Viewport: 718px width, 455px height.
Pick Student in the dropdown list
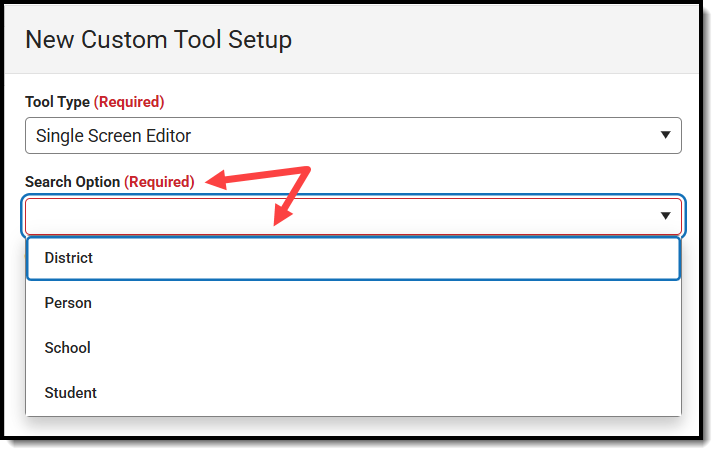click(353, 393)
